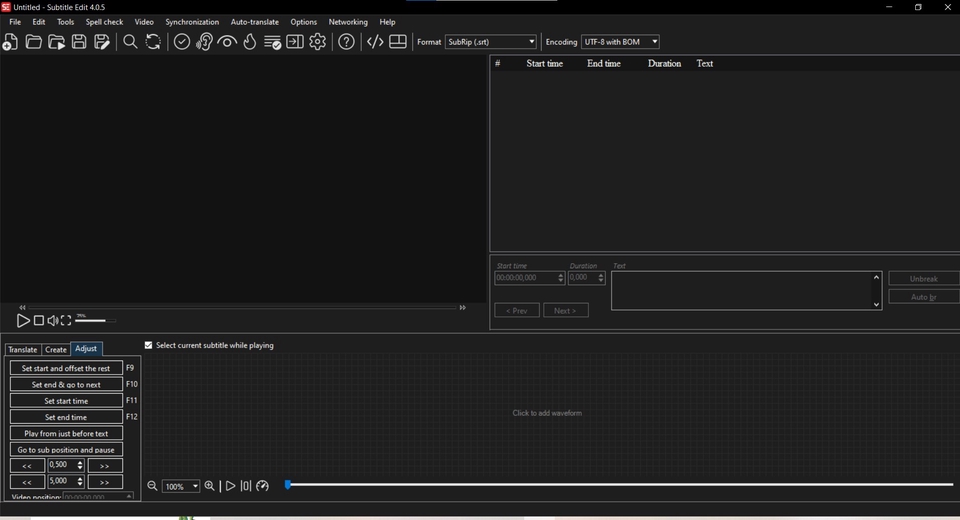The width and height of the screenshot is (960, 520).
Task: Click the Auto br button
Action: pyautogui.click(x=924, y=297)
